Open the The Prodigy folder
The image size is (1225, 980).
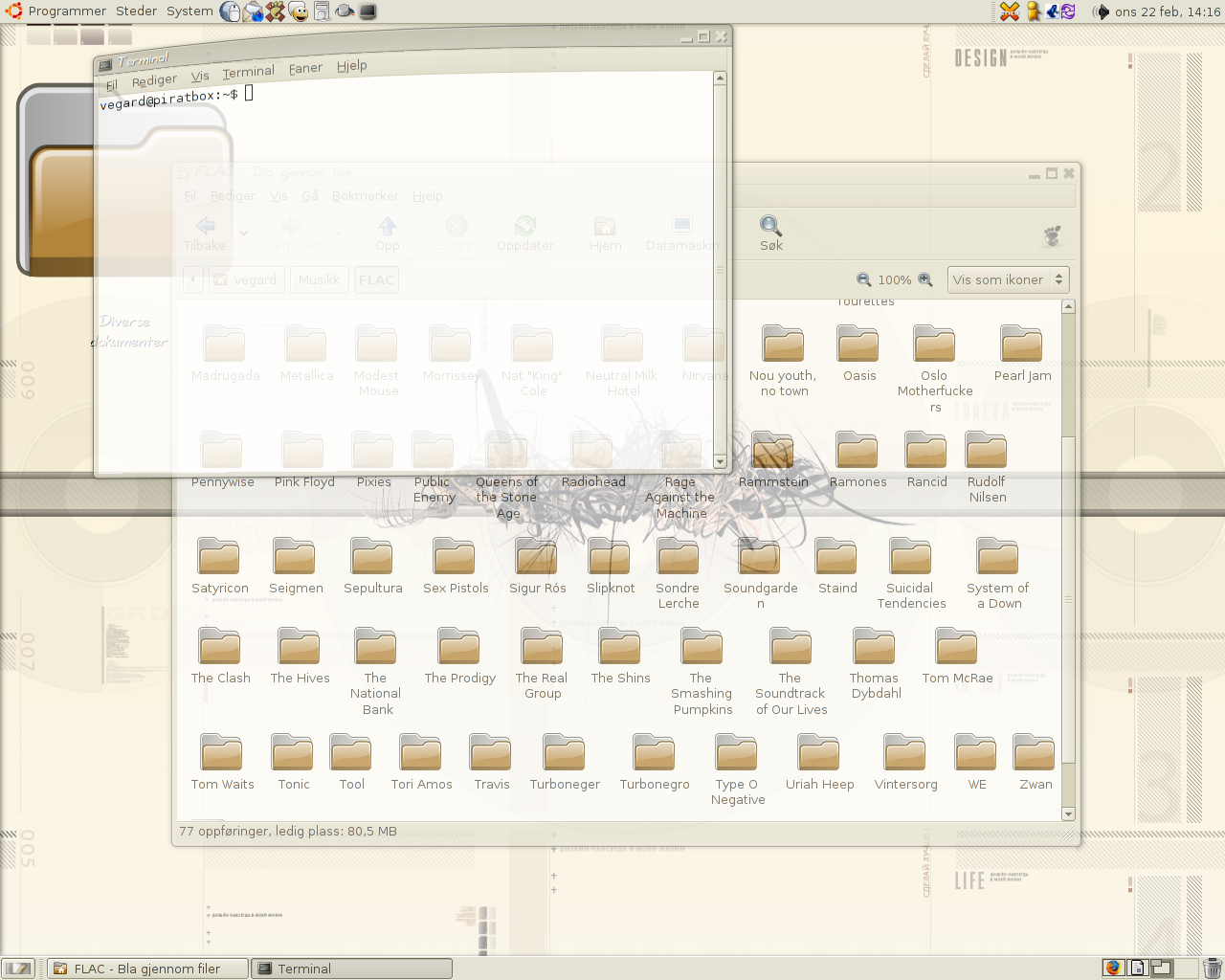[459, 657]
